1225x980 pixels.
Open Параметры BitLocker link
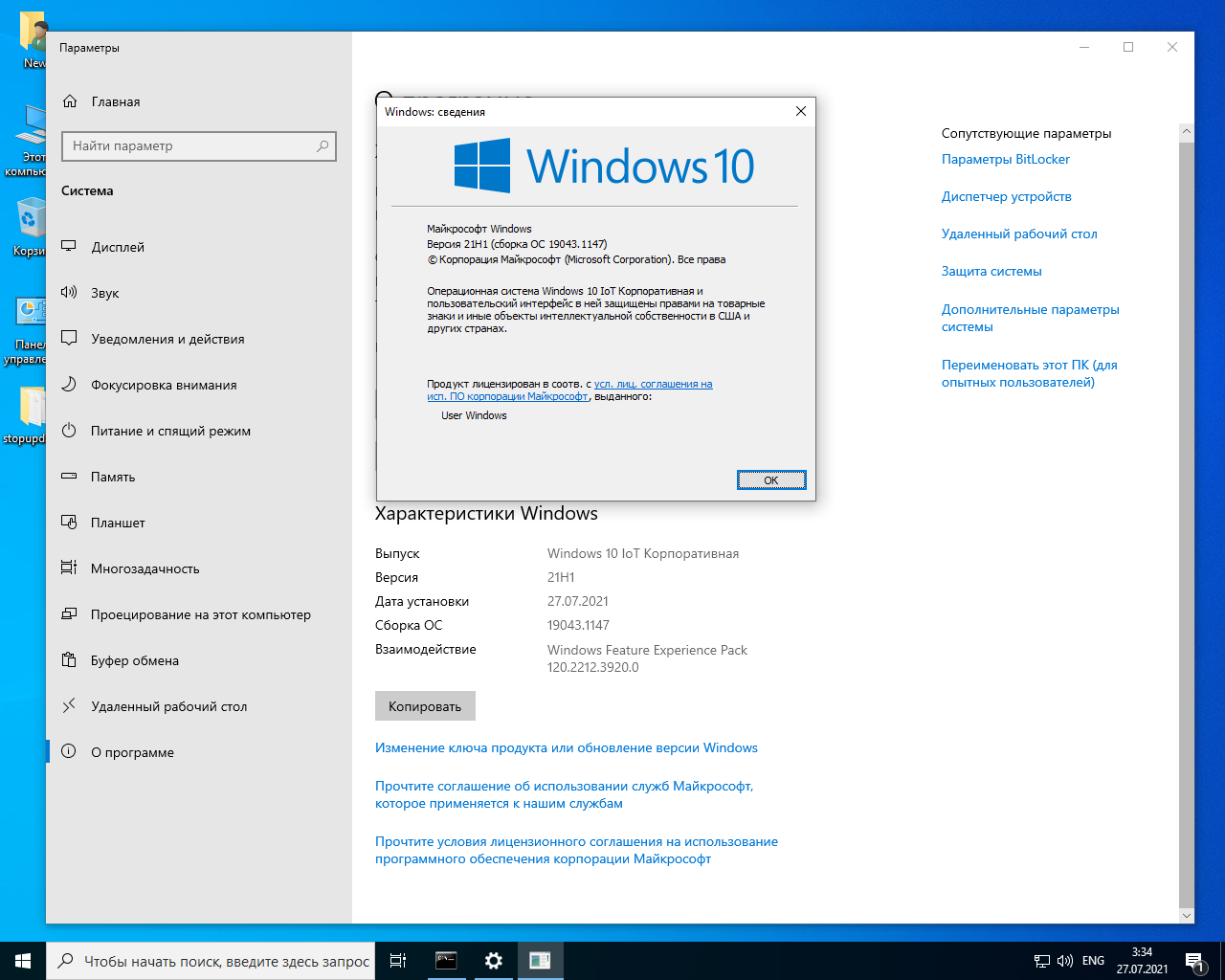click(x=1005, y=160)
